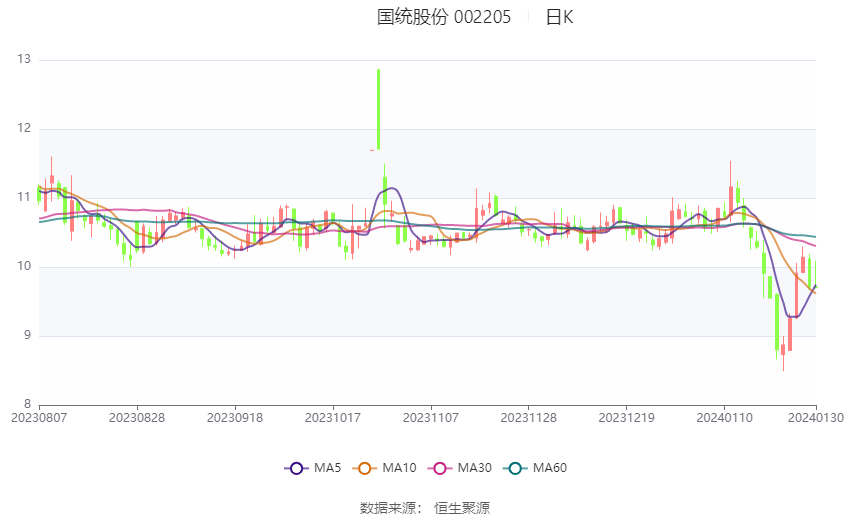Click the chart title 国统股份 002205

(444, 17)
